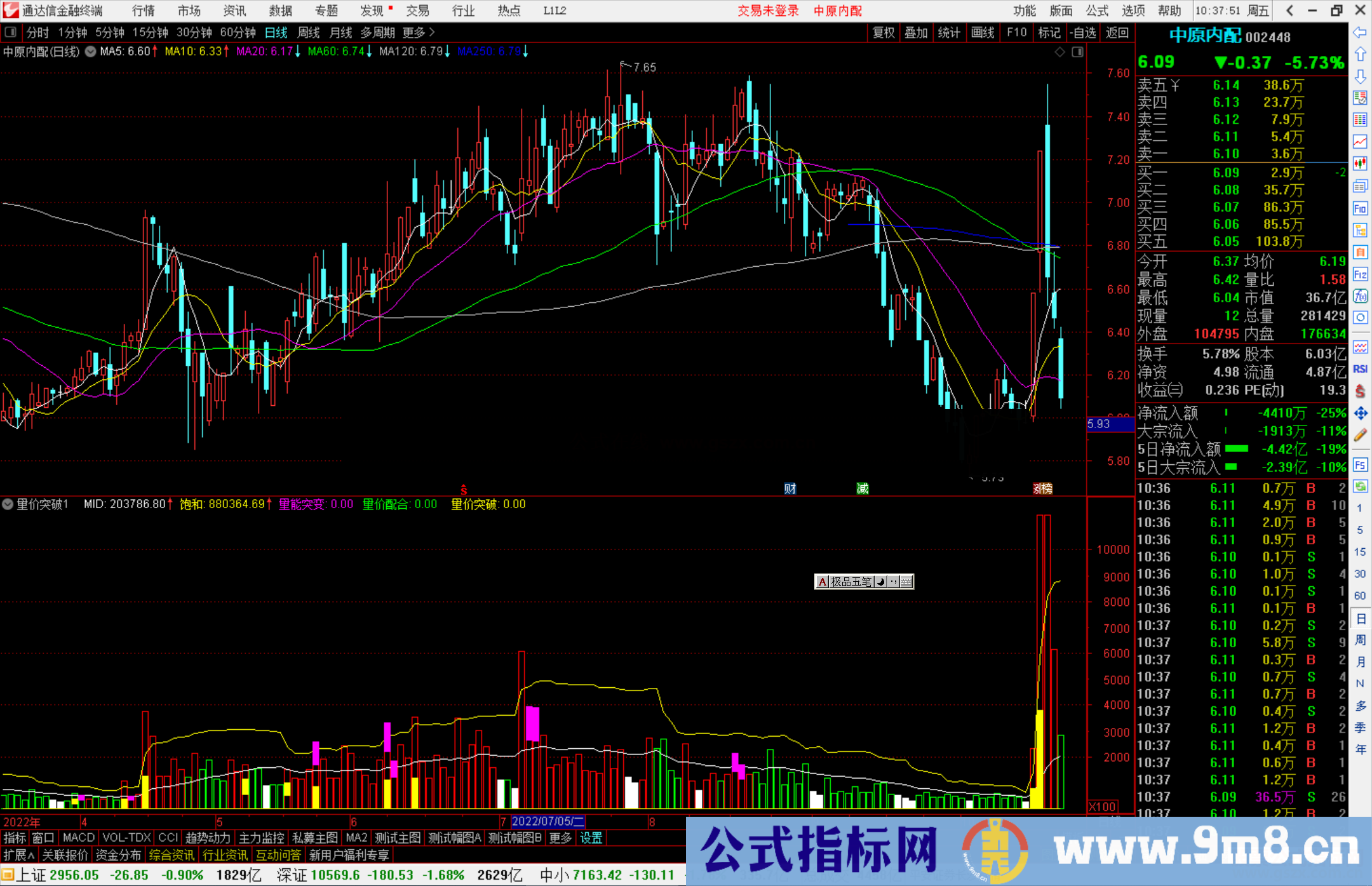1372x886 pixels.
Task: Click the 财 event marker on chart
Action: point(790,488)
